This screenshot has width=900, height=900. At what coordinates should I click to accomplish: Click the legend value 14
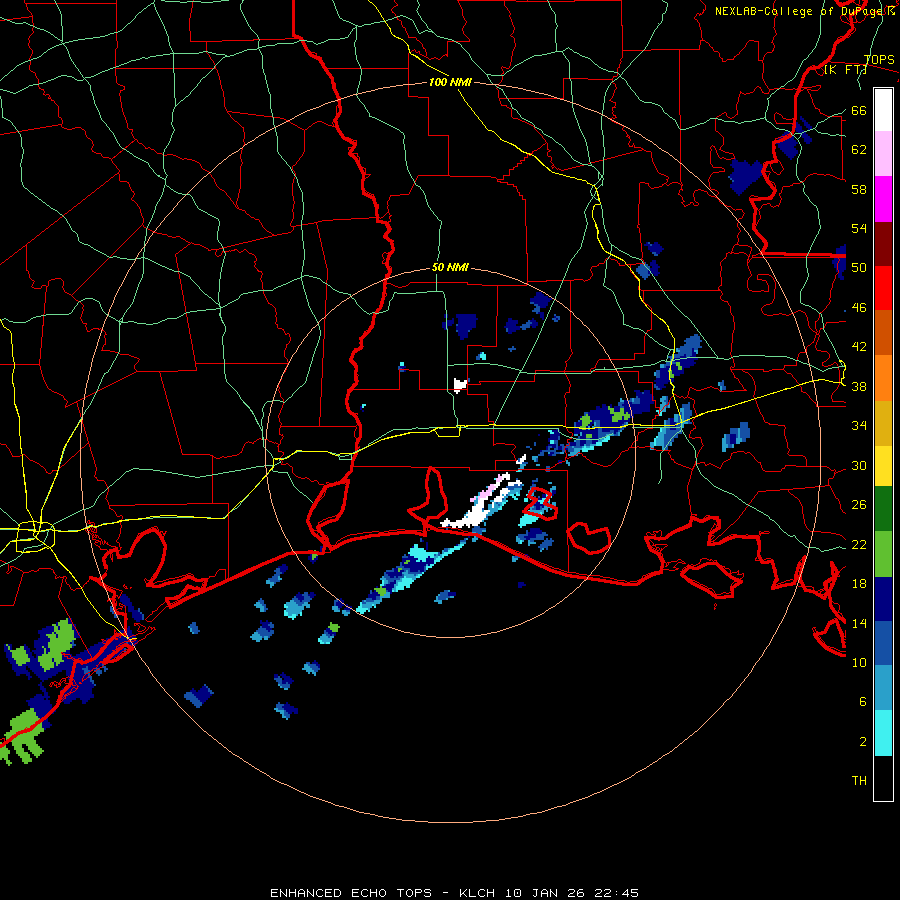[x=859, y=623]
